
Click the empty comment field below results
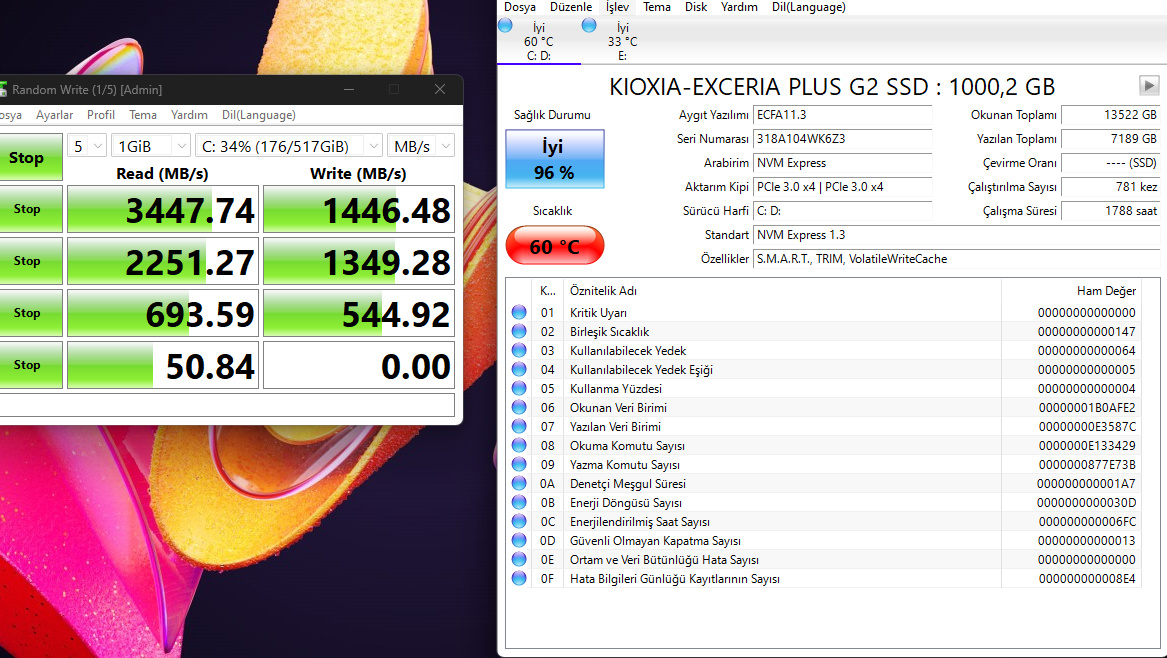point(227,405)
